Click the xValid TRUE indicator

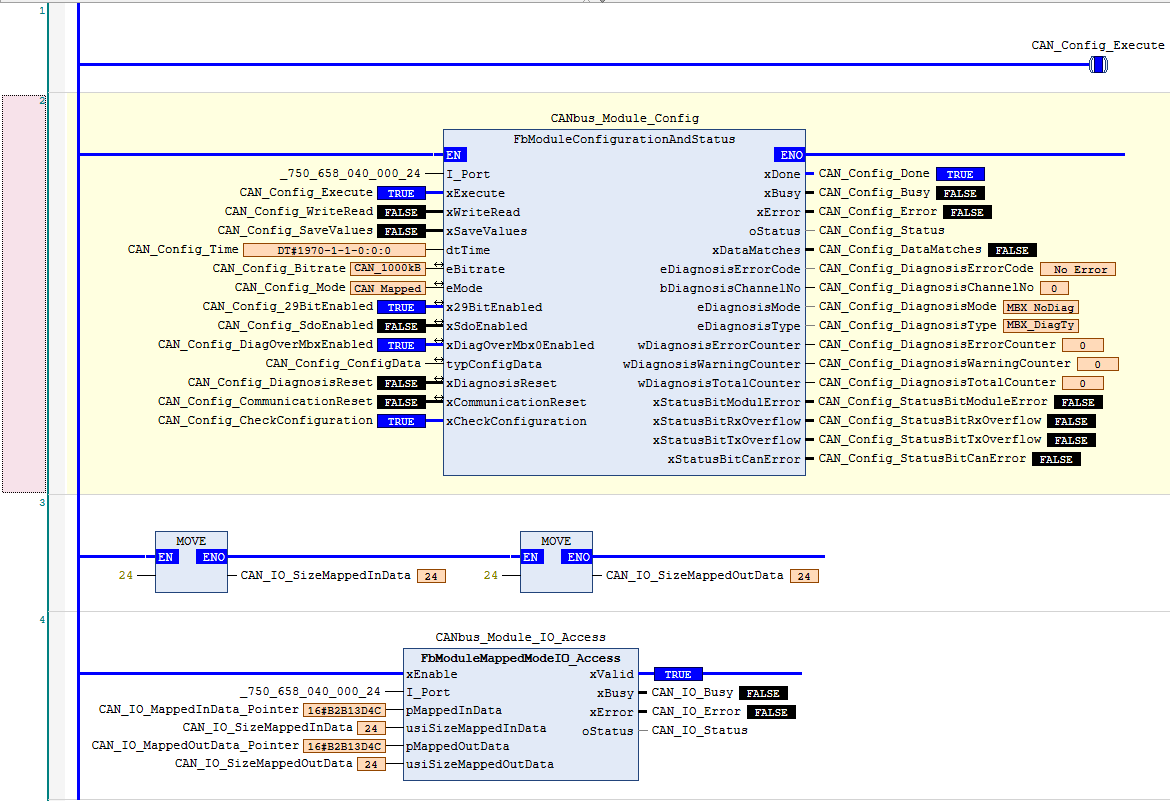pyautogui.click(x=678, y=674)
